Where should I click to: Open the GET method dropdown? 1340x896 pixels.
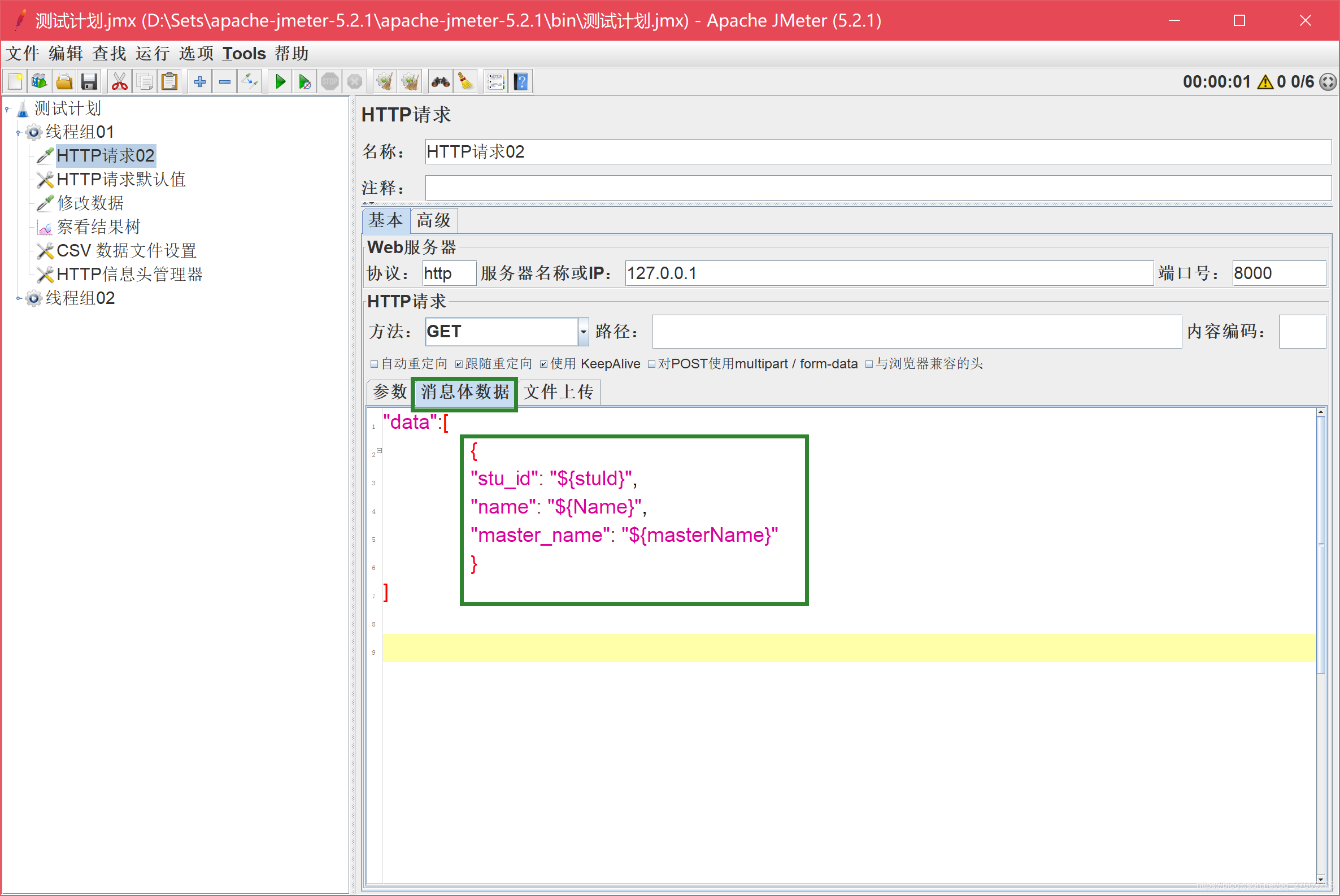coord(583,332)
